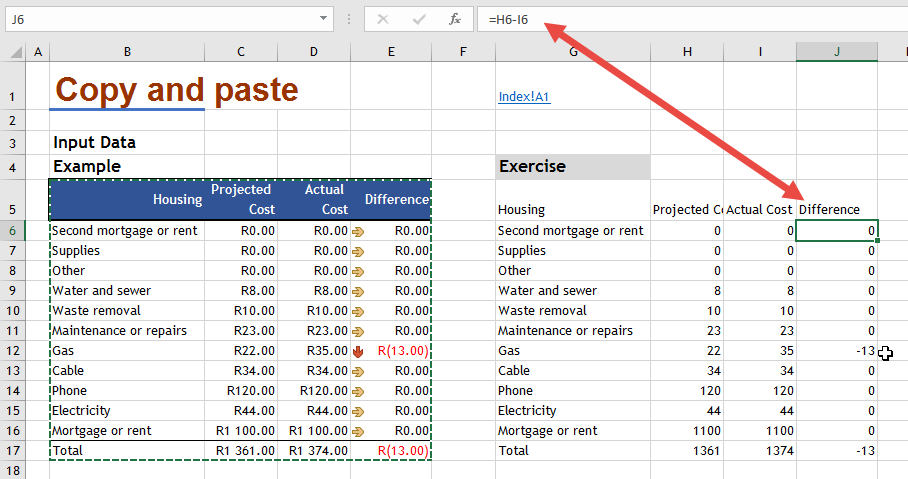Select column D header
The image size is (908, 479).
[314, 52]
